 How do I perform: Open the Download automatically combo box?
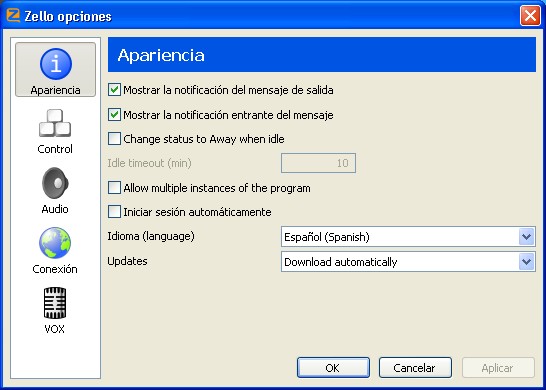point(408,262)
